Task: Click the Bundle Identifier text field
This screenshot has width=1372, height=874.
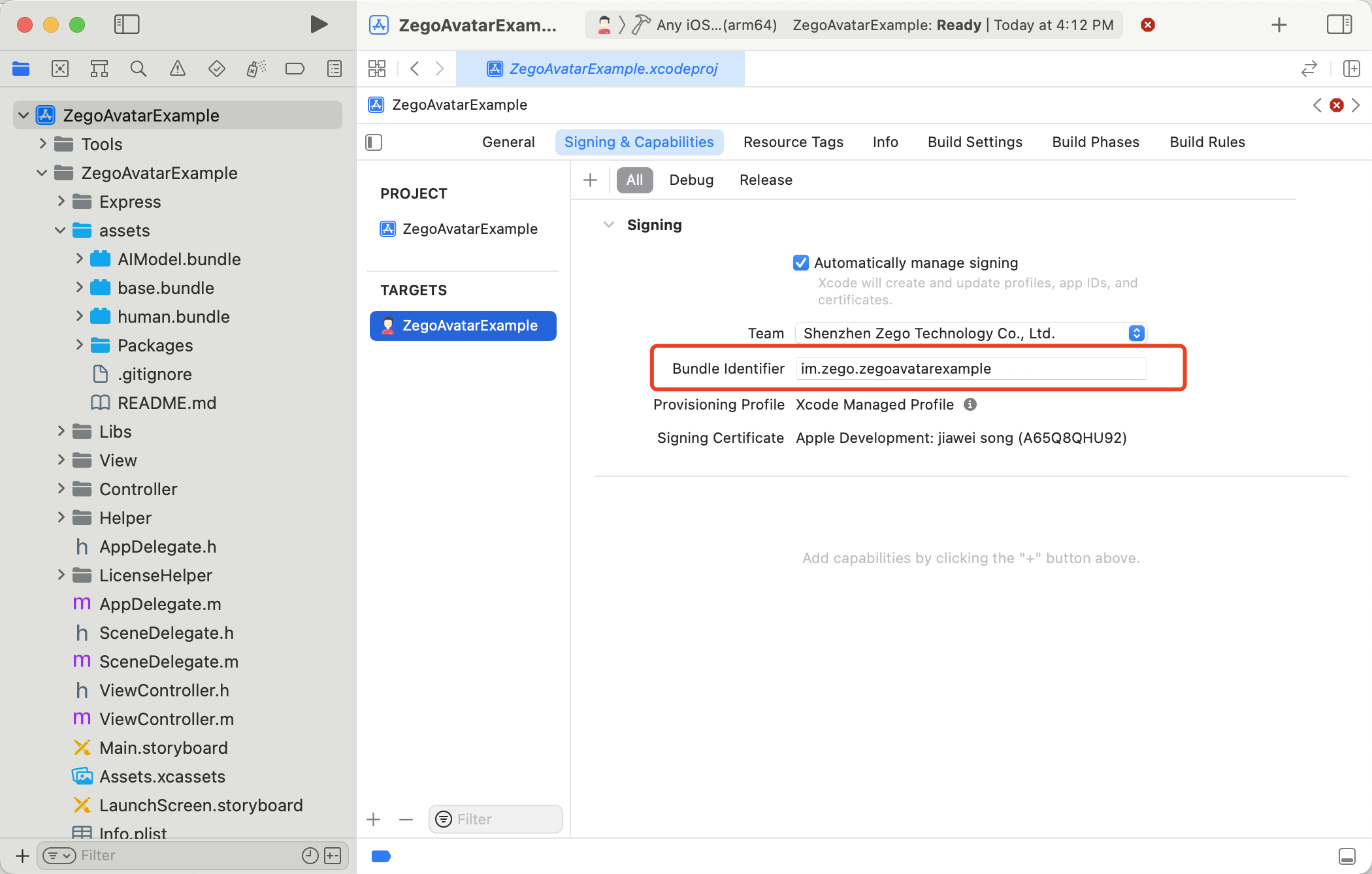Action: coord(971,369)
